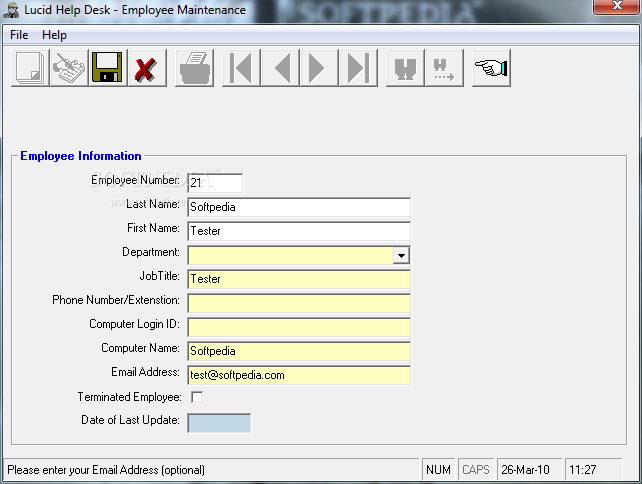
Task: Click the pointing hand exit icon
Action: click(x=491, y=68)
